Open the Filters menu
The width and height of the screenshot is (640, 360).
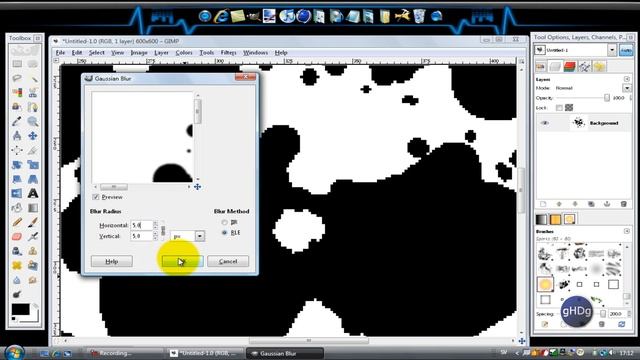click(229, 53)
